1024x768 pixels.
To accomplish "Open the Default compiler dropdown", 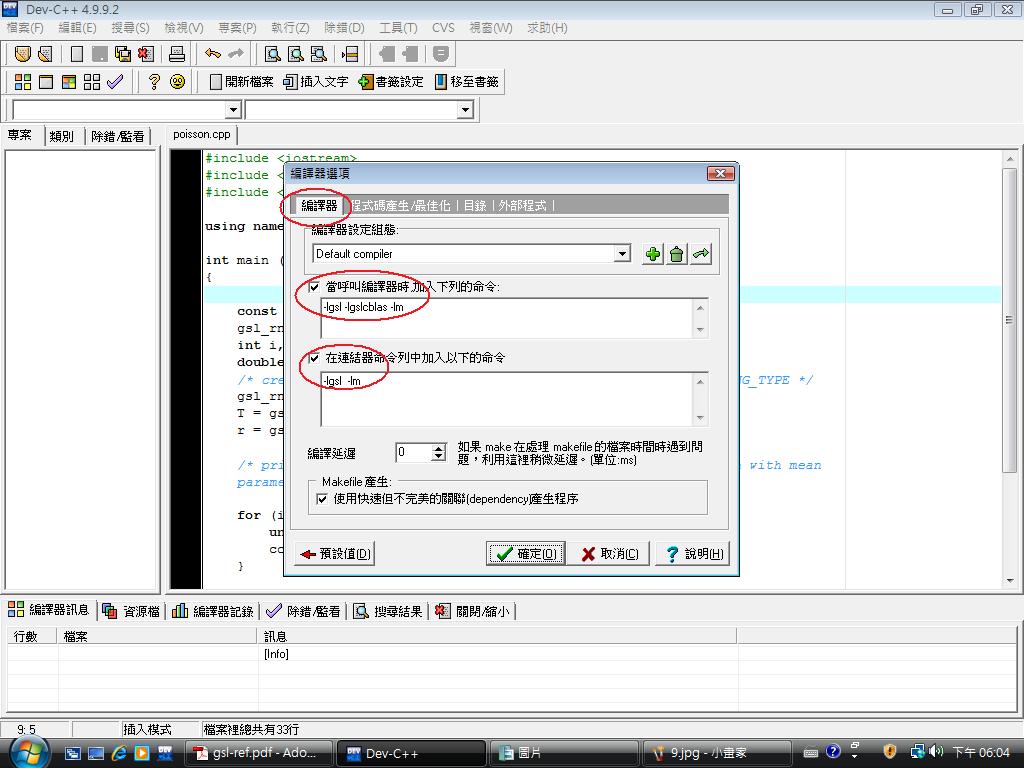I will 622,254.
